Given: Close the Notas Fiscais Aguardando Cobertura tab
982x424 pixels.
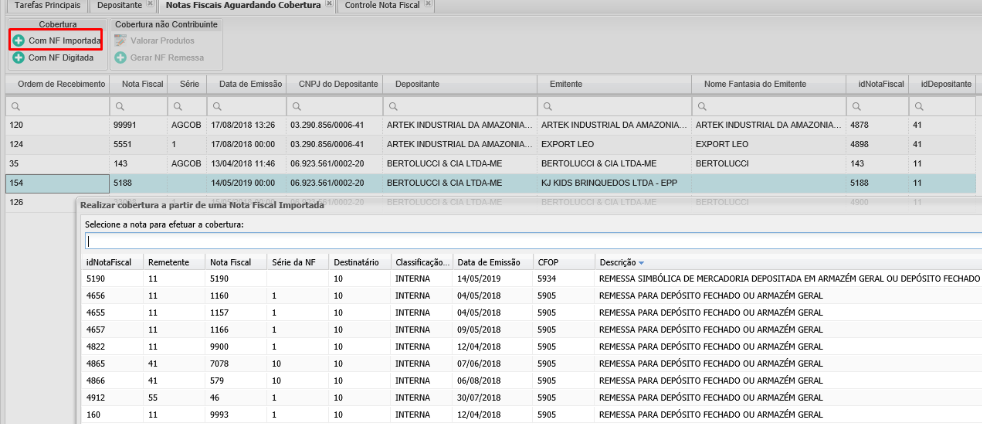Looking at the screenshot, I should point(329,4).
